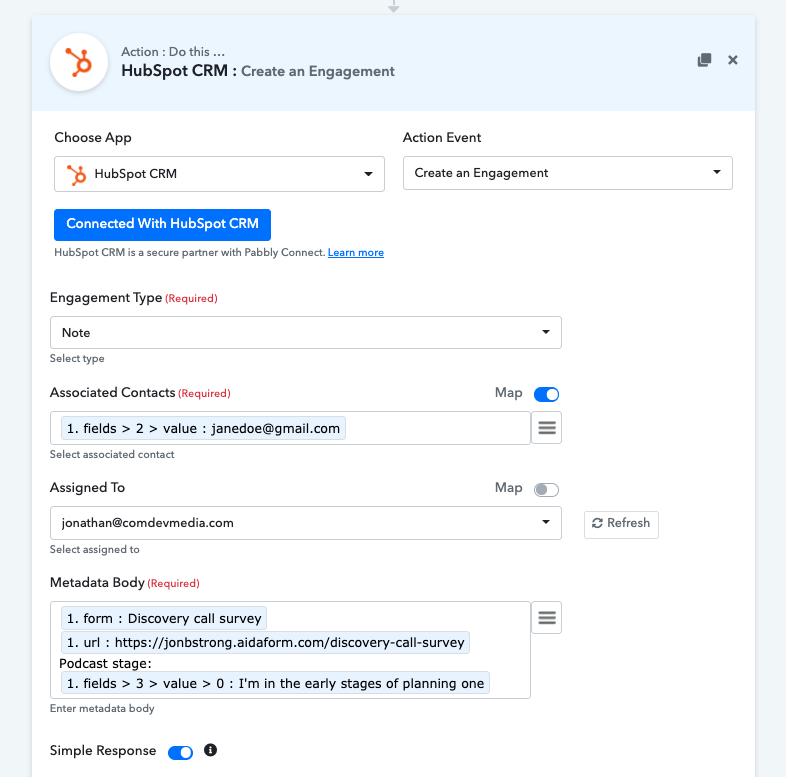Open the Engagement Type dropdown showing Note

point(305,333)
